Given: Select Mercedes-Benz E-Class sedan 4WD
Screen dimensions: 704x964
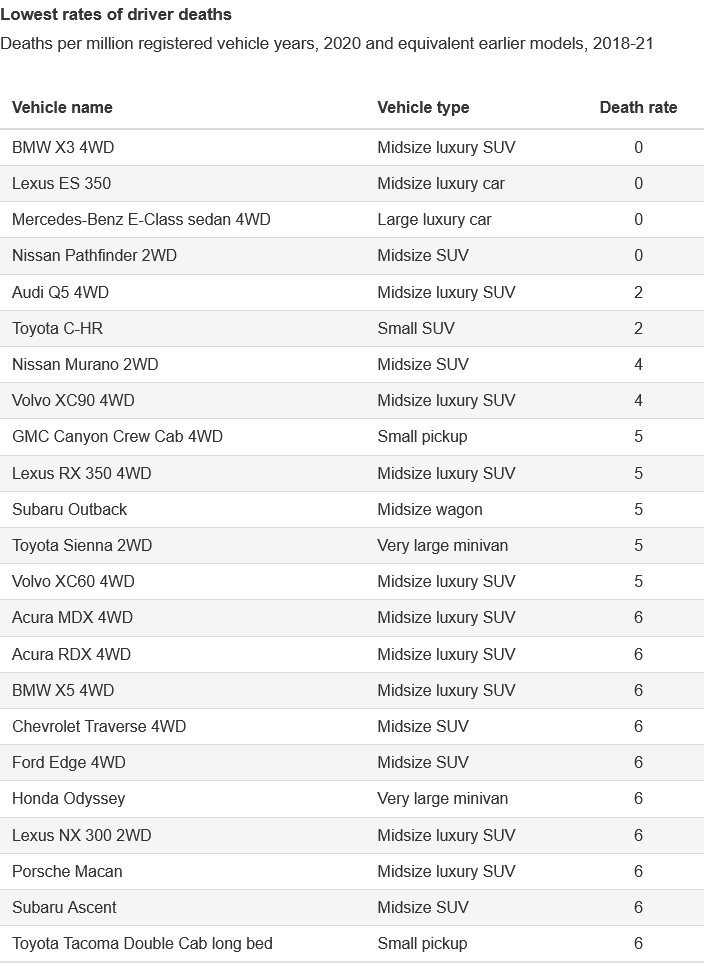Looking at the screenshot, I should pyautogui.click(x=141, y=219).
